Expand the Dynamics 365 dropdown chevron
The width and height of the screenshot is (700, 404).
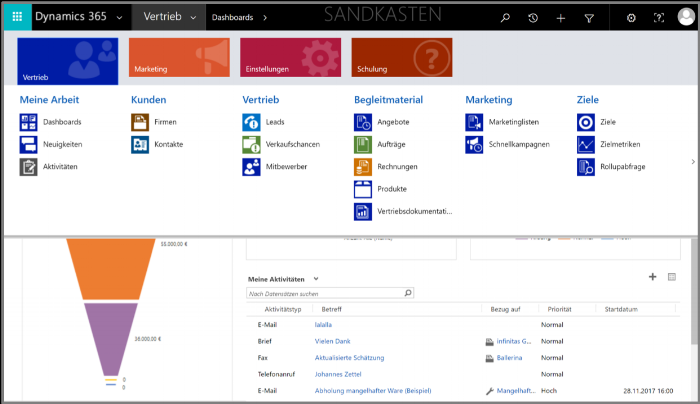coord(119,18)
